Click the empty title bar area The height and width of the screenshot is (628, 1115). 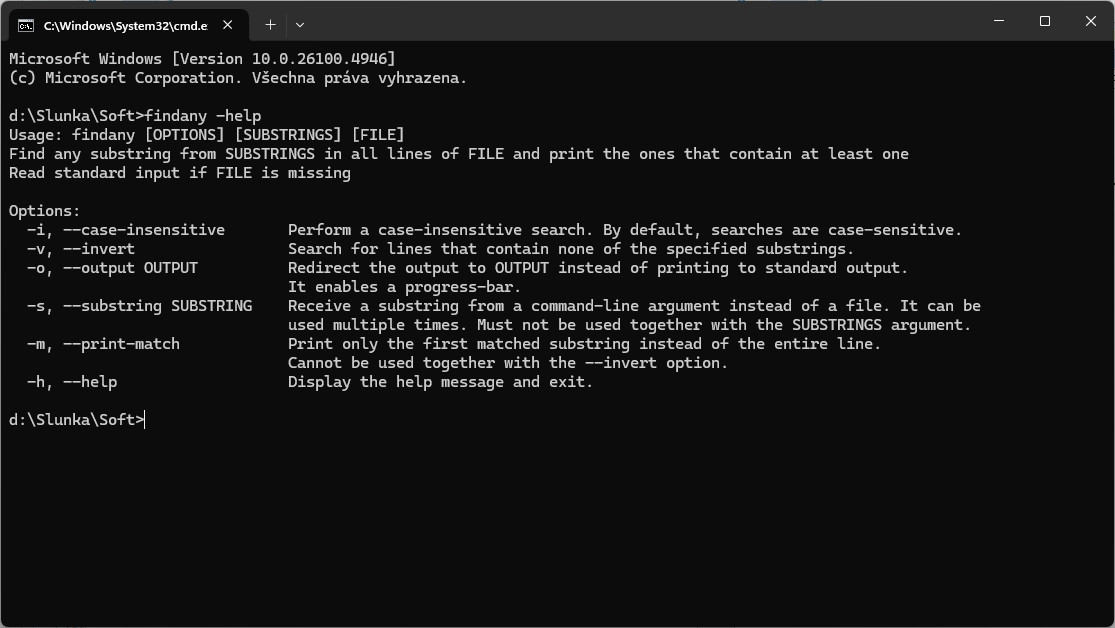coord(640,21)
